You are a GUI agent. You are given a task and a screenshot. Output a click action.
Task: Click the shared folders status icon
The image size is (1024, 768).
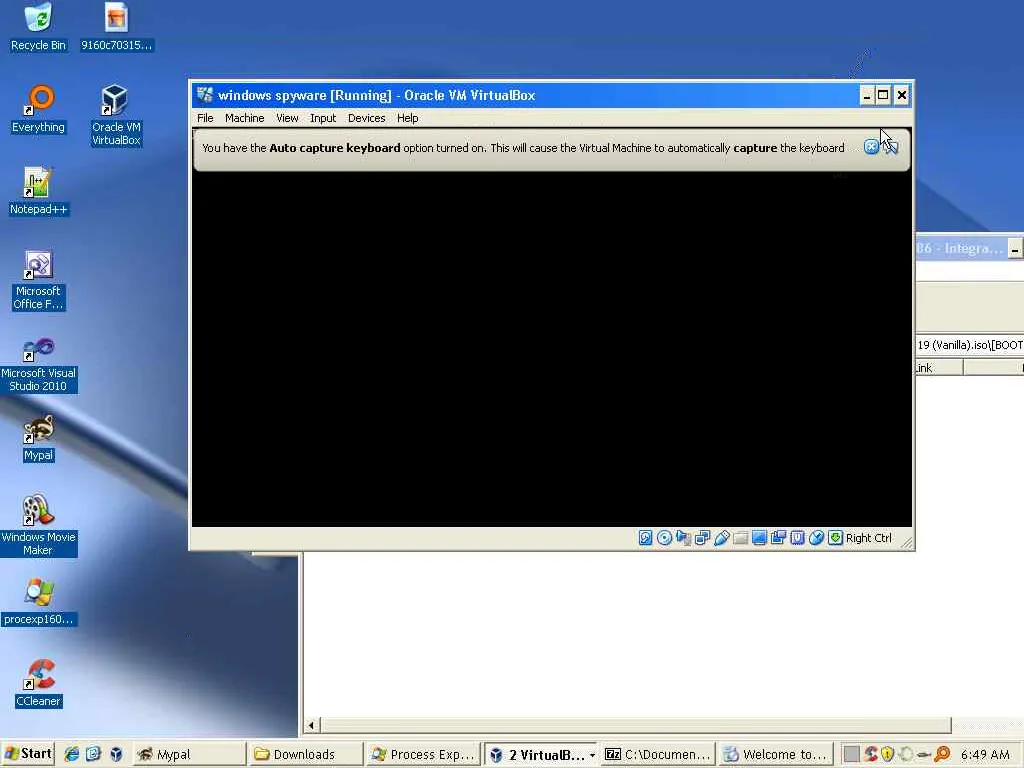(x=740, y=537)
